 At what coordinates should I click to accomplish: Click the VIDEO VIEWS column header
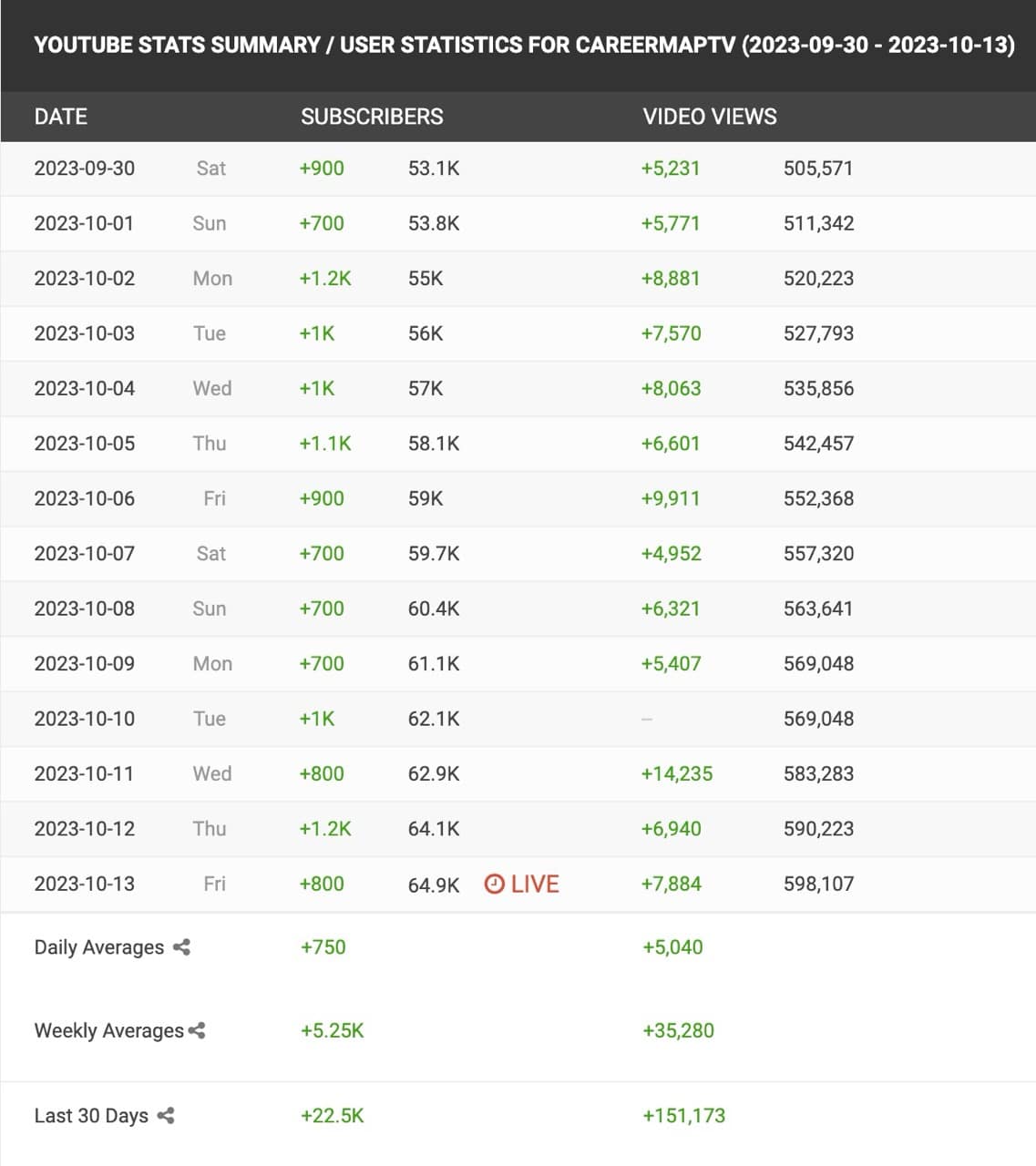710,117
